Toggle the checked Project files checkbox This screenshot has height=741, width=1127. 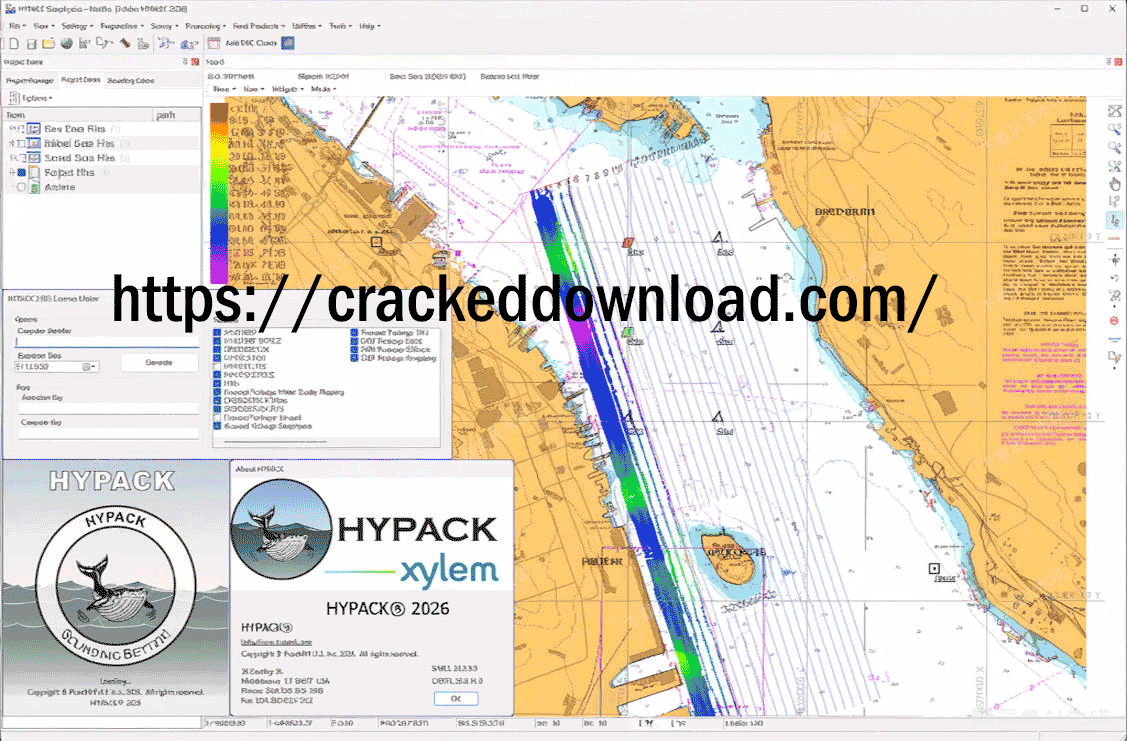point(22,172)
